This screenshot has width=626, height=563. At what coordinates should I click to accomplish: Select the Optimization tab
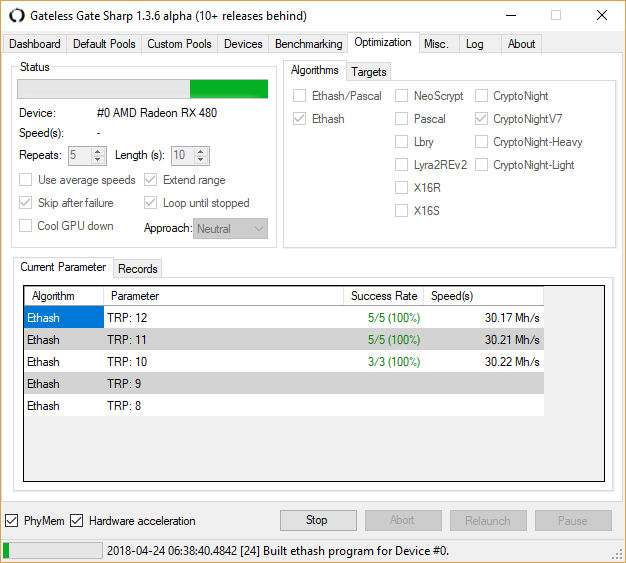tap(383, 42)
